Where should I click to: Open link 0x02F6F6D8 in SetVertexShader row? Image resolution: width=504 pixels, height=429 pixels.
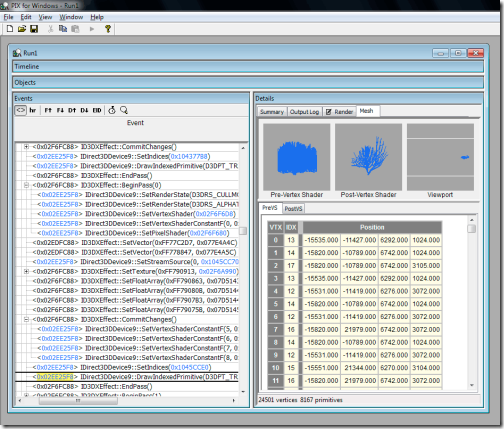click(x=214, y=214)
